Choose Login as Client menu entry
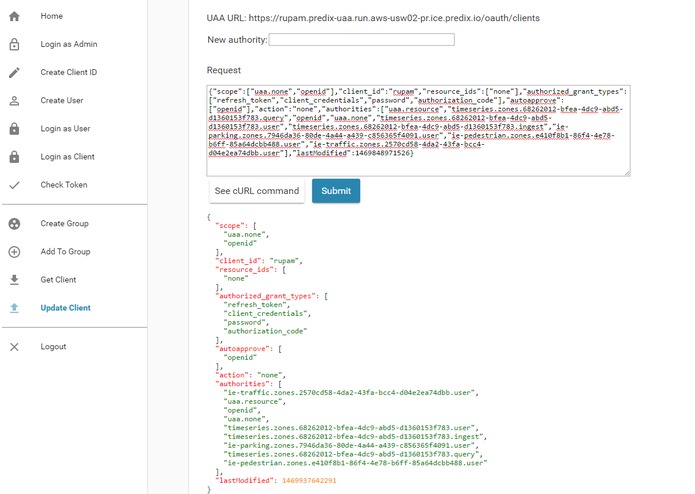 [x=67, y=156]
